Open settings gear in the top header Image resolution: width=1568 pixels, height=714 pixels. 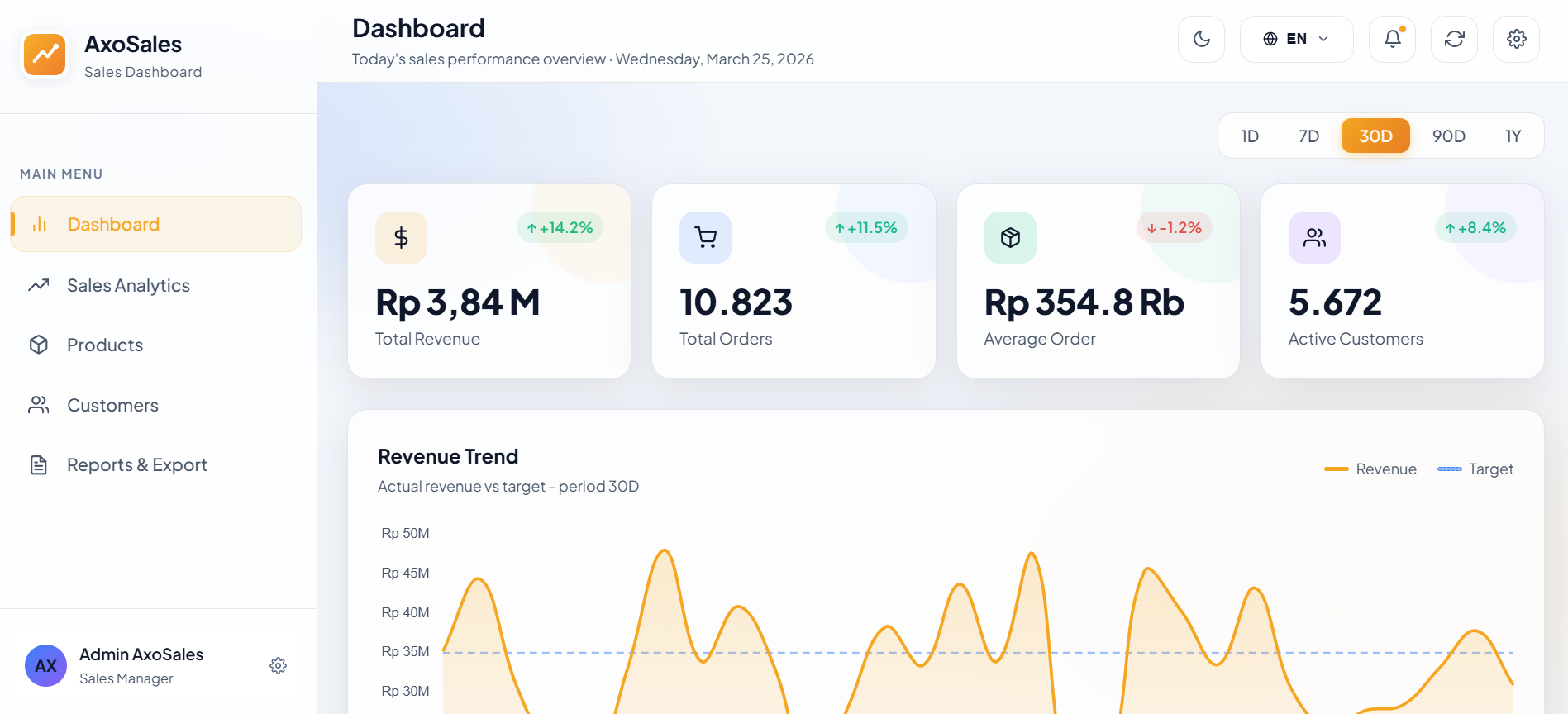pyautogui.click(x=1516, y=39)
